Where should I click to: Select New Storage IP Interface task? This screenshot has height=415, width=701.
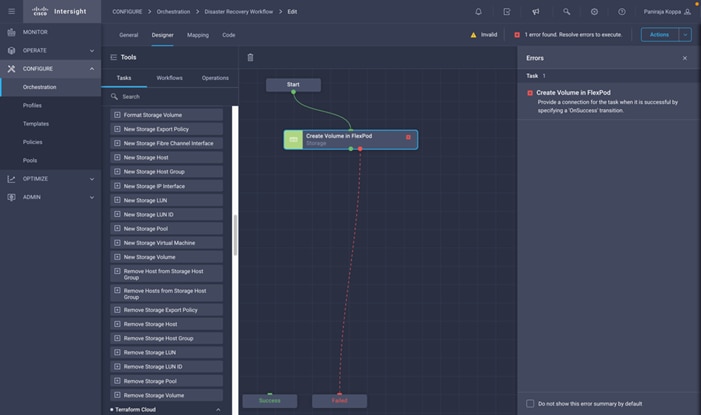tap(166, 186)
